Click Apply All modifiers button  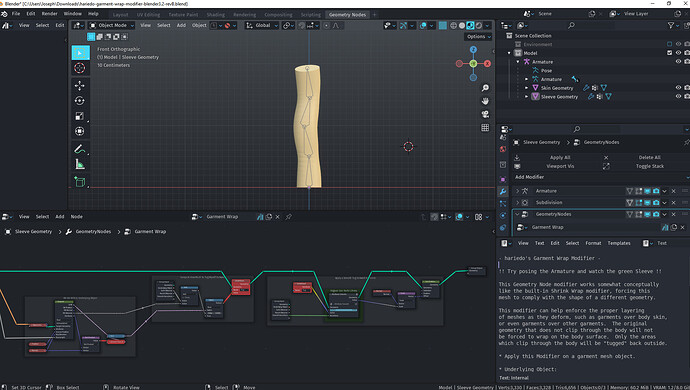point(560,157)
